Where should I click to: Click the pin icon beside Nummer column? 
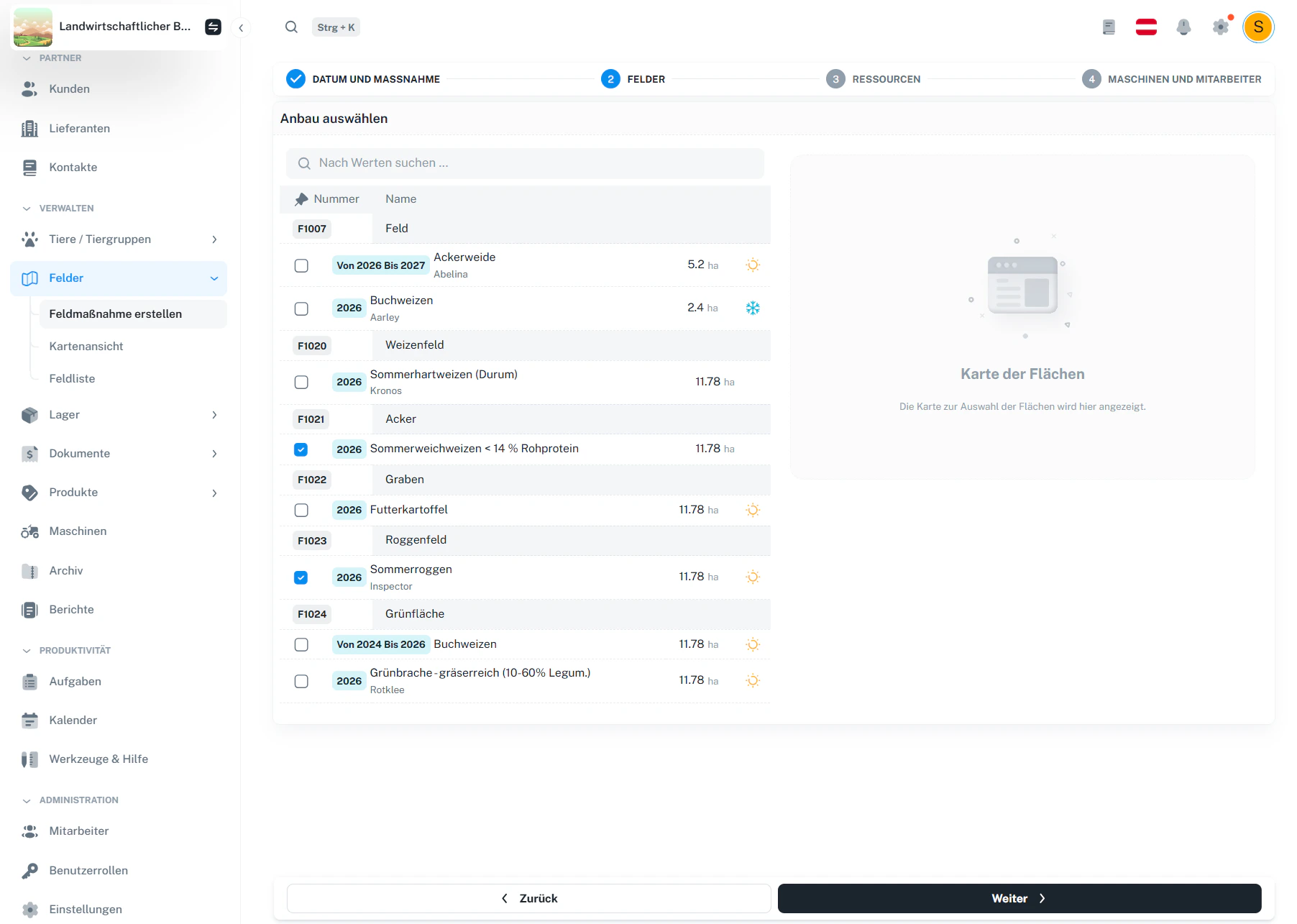pyautogui.click(x=301, y=199)
